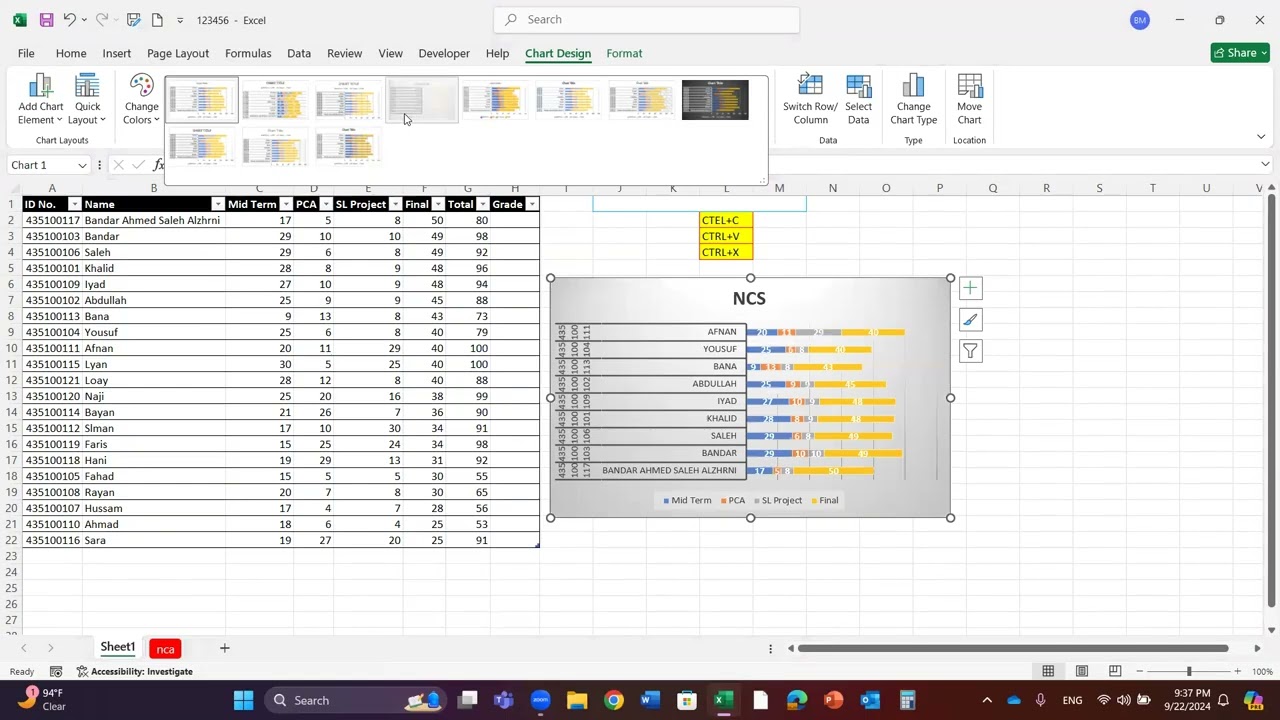The height and width of the screenshot is (720, 1280).
Task: Click the Share button
Action: tap(1240, 53)
